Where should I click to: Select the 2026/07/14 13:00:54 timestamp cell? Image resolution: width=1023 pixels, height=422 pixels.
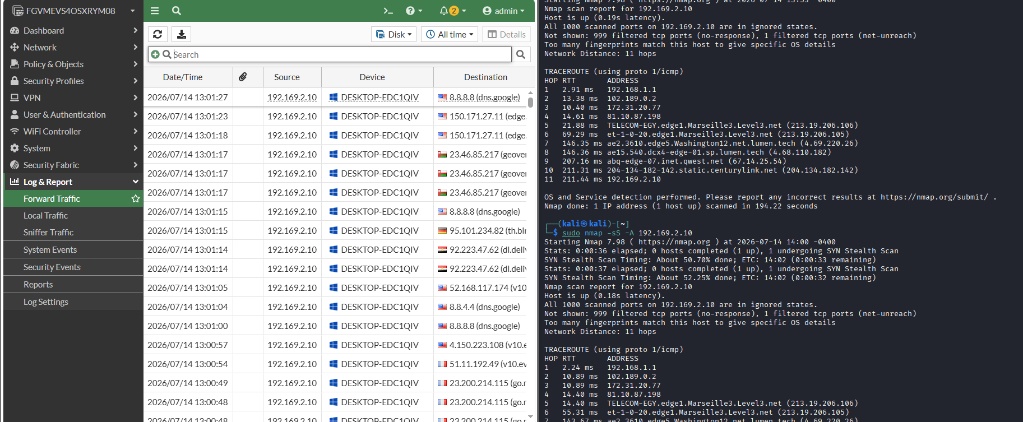[187, 364]
